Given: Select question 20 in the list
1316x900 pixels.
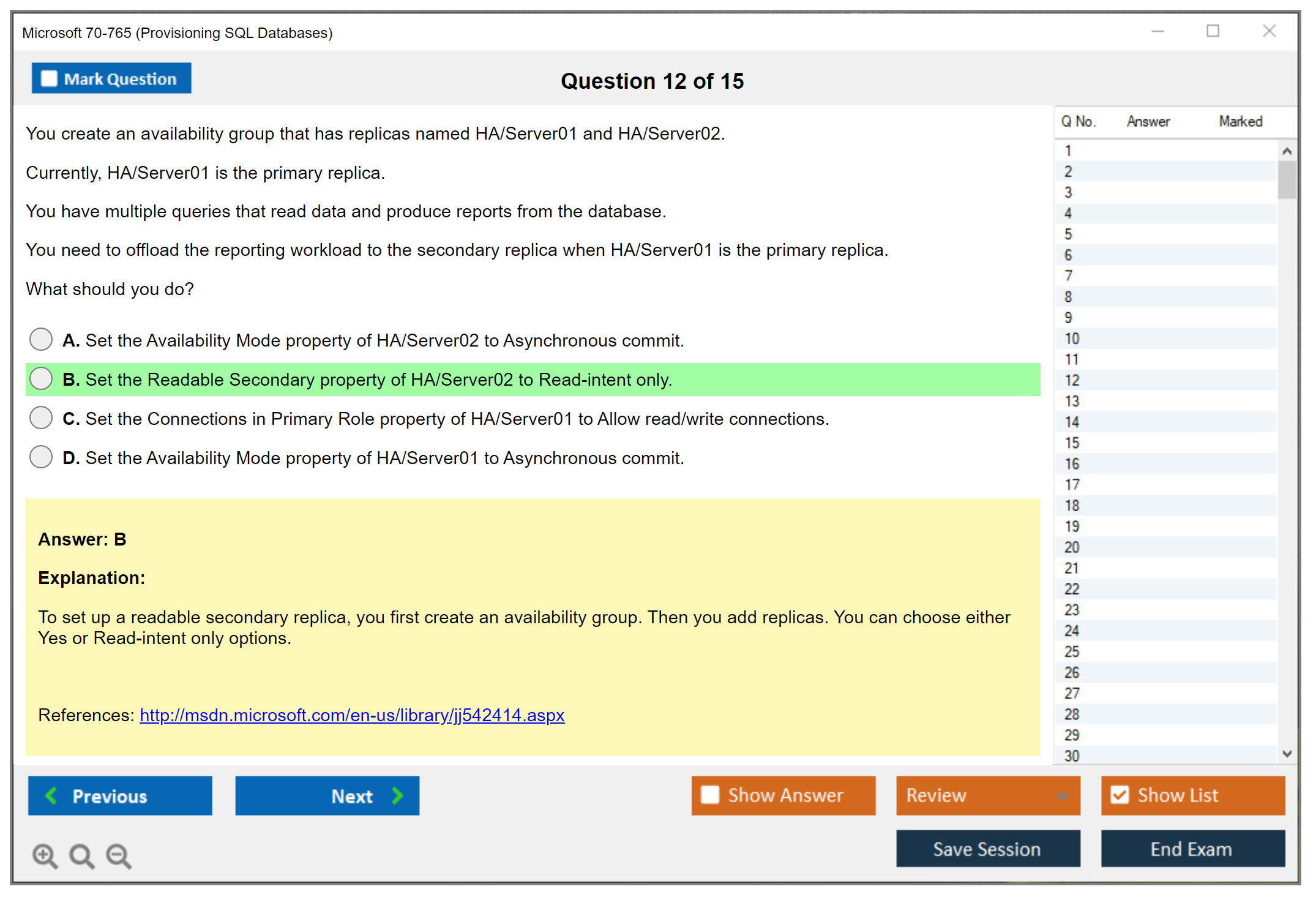Looking at the screenshot, I should (1072, 547).
